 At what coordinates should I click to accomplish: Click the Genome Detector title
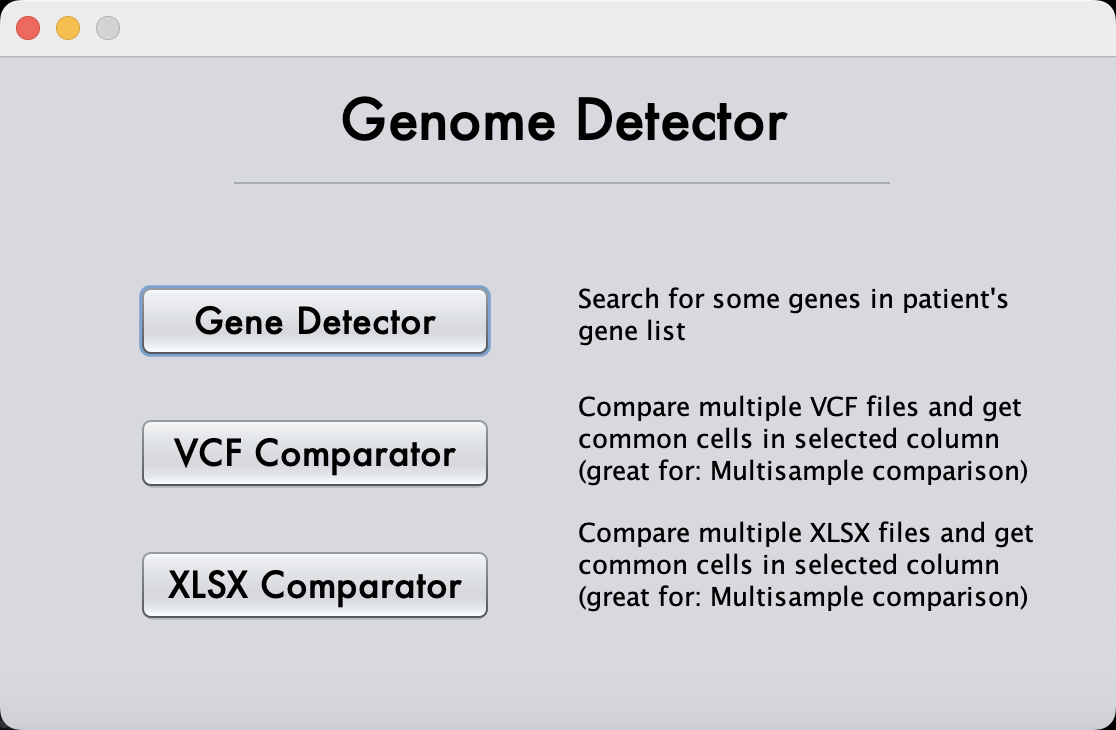point(565,121)
